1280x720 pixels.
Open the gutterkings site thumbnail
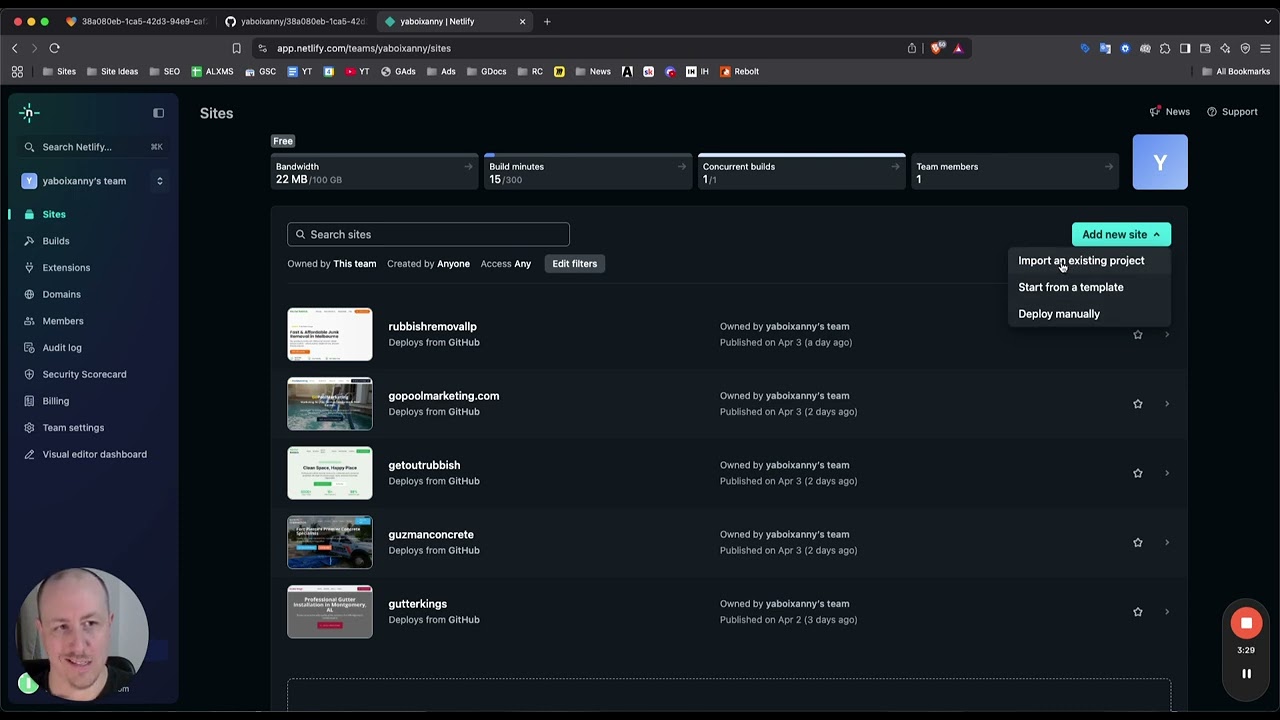pyautogui.click(x=330, y=612)
